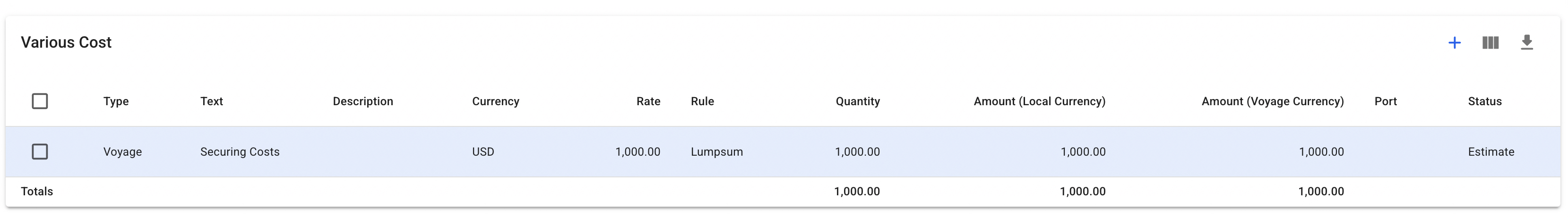Viewport: 1568px width, 217px height.
Task: Click the download export icon
Action: tap(1526, 42)
